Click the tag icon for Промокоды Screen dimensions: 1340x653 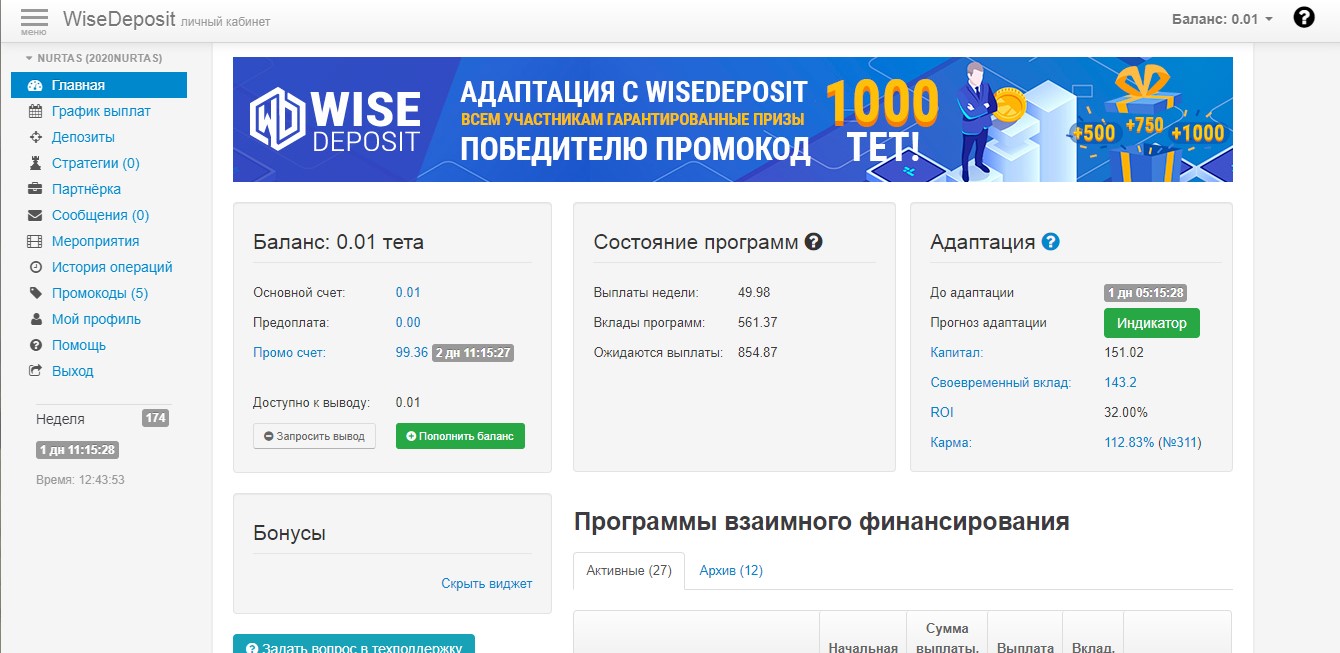pyautogui.click(x=35, y=293)
